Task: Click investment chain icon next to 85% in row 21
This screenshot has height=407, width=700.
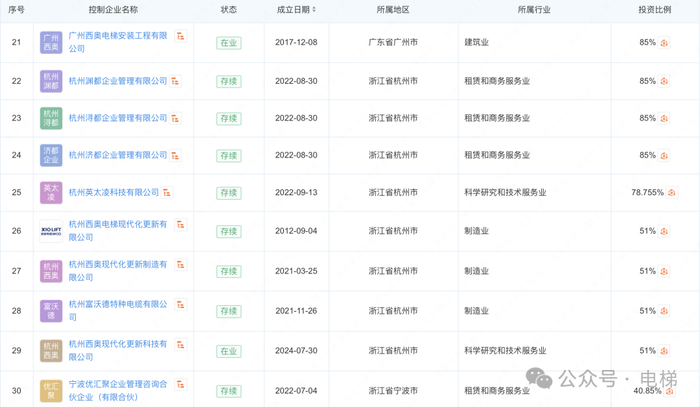Action: click(664, 43)
